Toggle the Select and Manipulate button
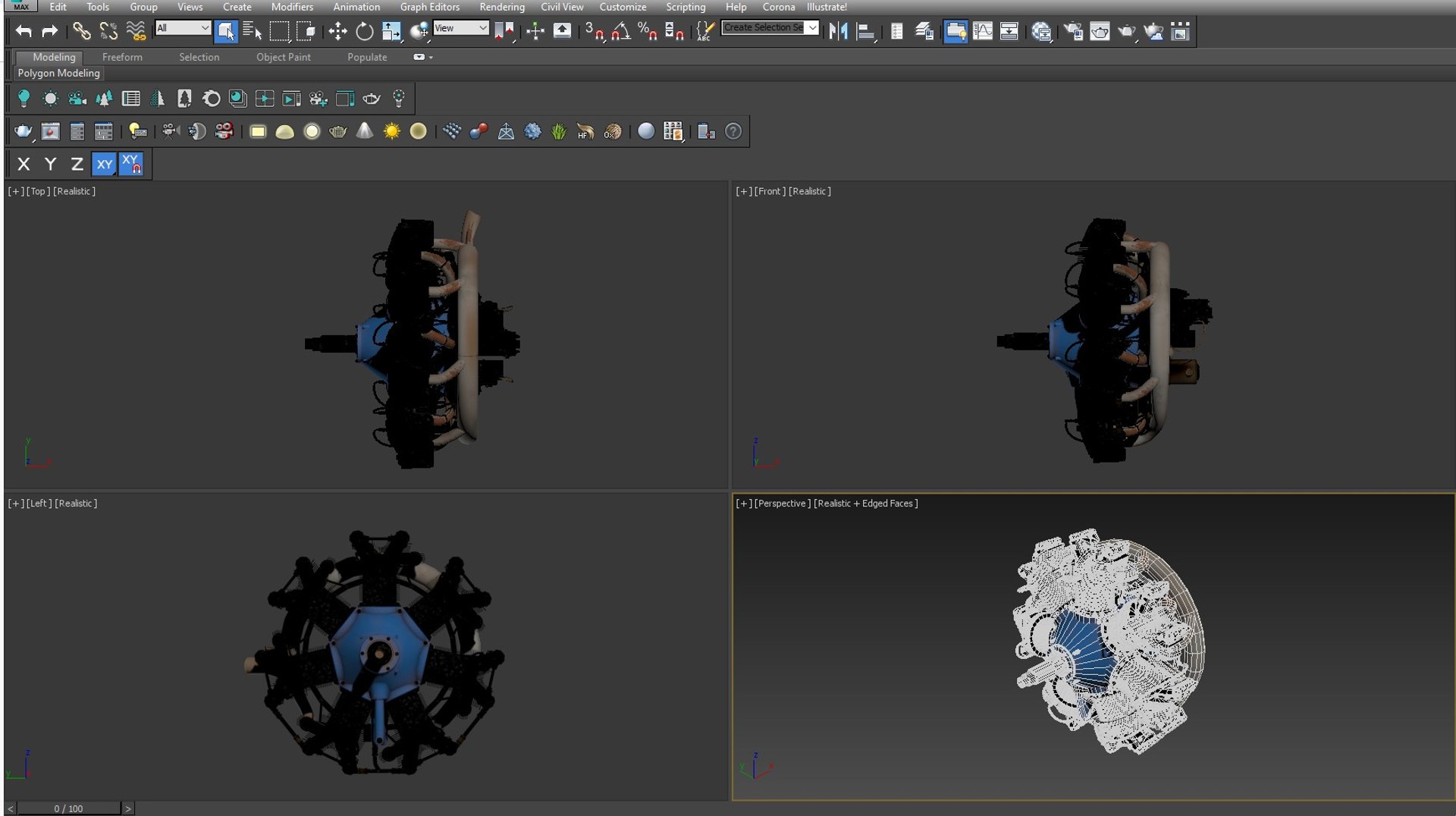 535,31
